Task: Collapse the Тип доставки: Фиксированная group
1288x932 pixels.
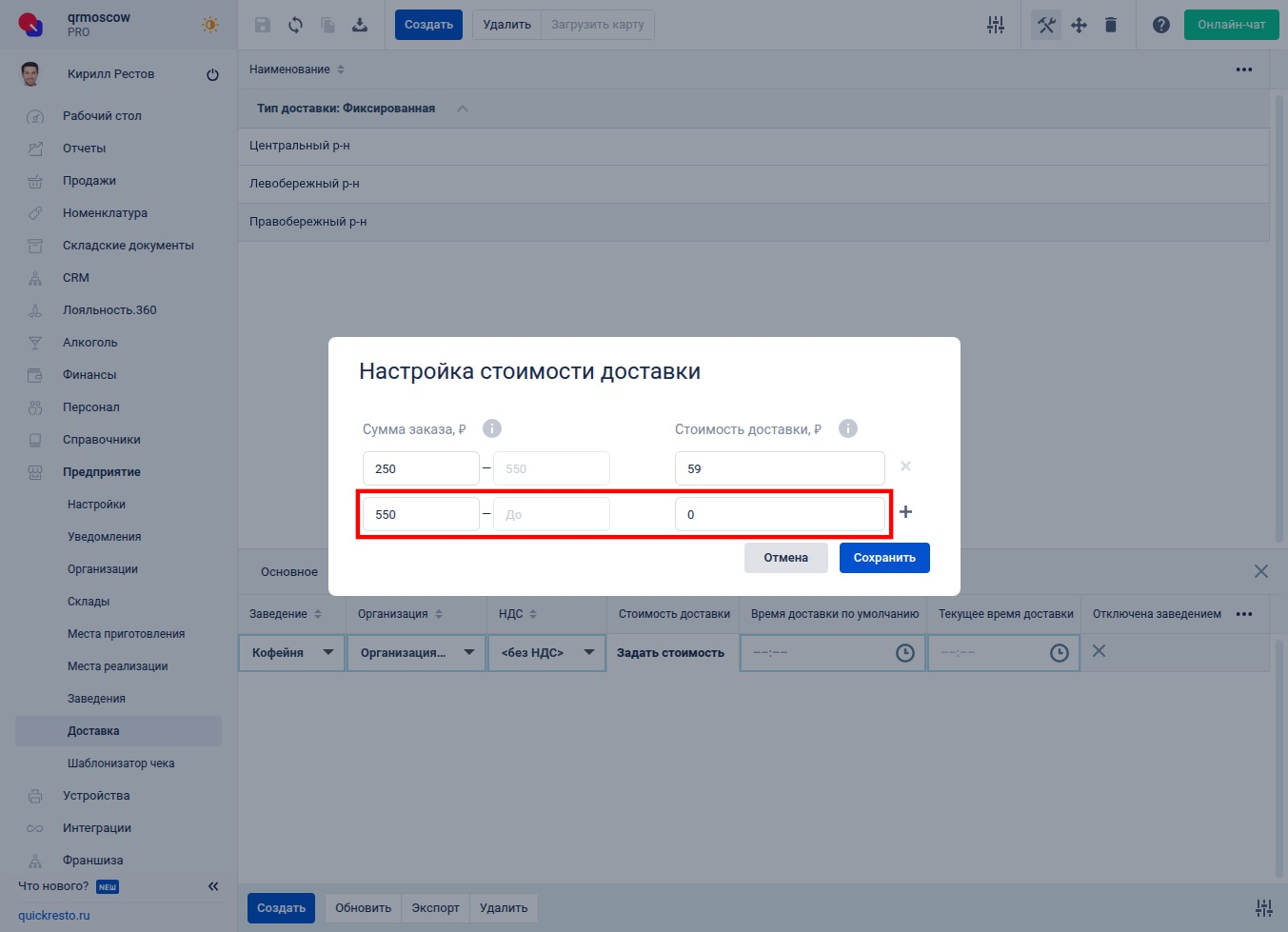Action: click(x=463, y=109)
